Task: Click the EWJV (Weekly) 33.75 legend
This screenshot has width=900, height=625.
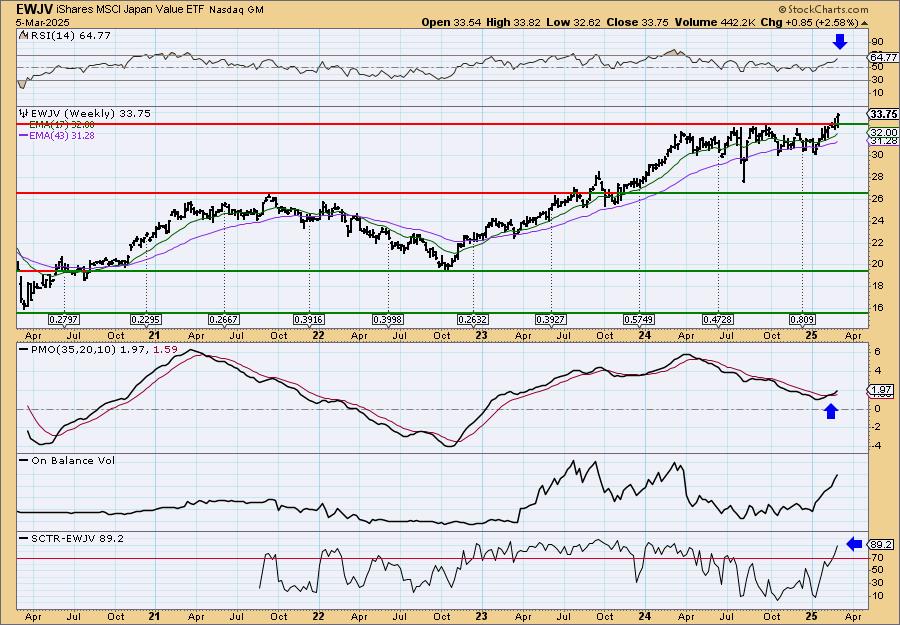Action: (x=91, y=114)
